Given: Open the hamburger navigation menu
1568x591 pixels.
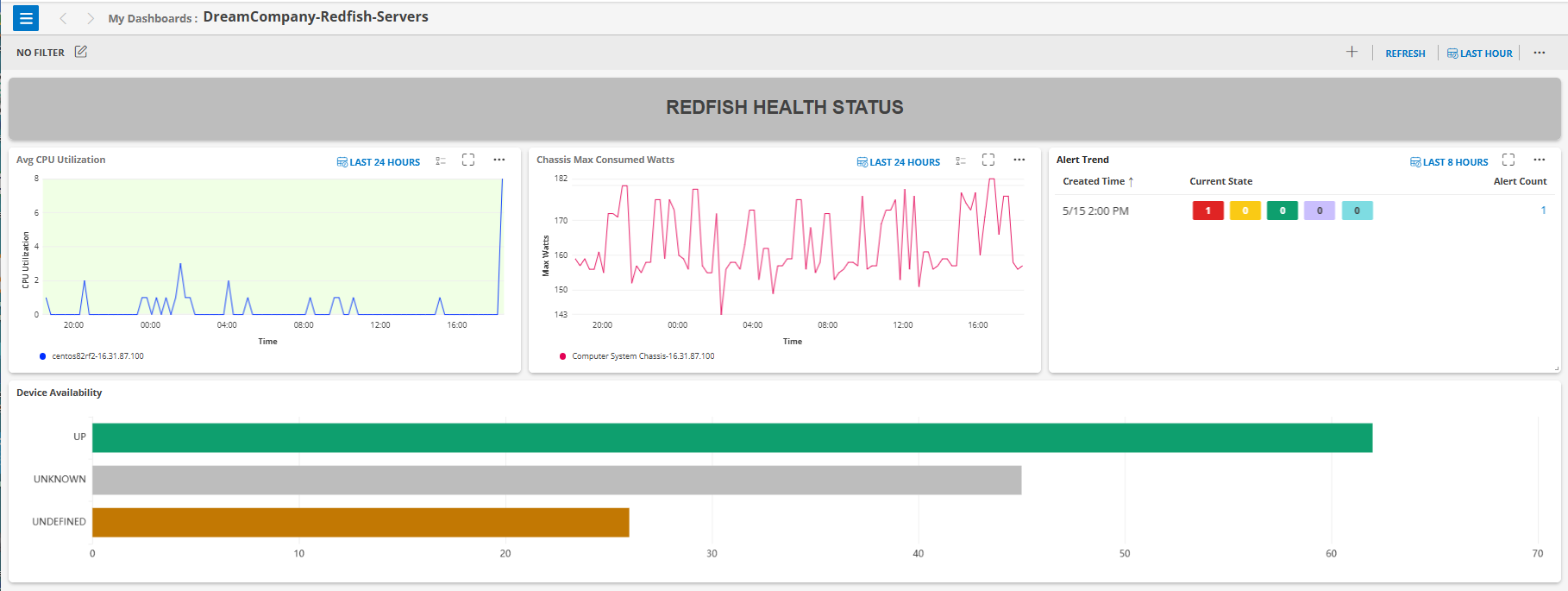Looking at the screenshot, I should 26,18.
